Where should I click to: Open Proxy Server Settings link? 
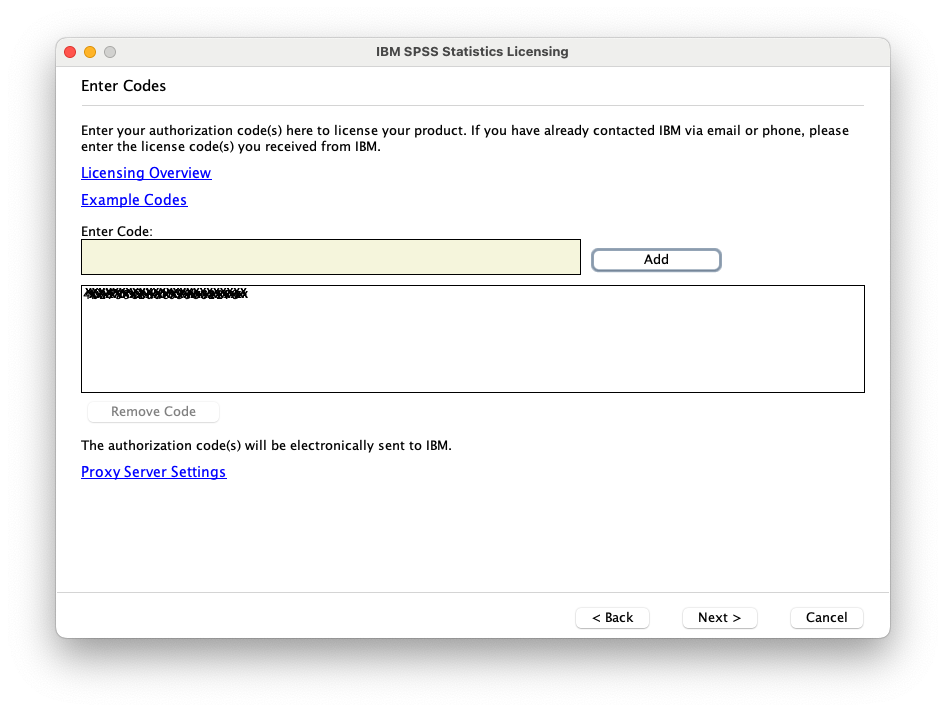tap(154, 472)
